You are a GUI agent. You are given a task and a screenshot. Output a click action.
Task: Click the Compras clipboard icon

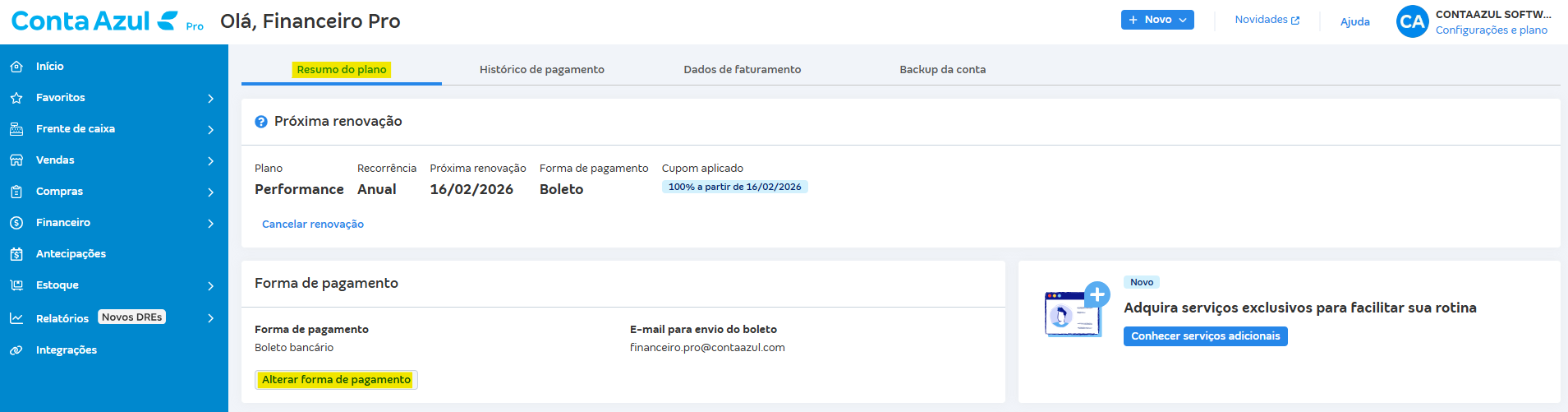click(x=16, y=192)
